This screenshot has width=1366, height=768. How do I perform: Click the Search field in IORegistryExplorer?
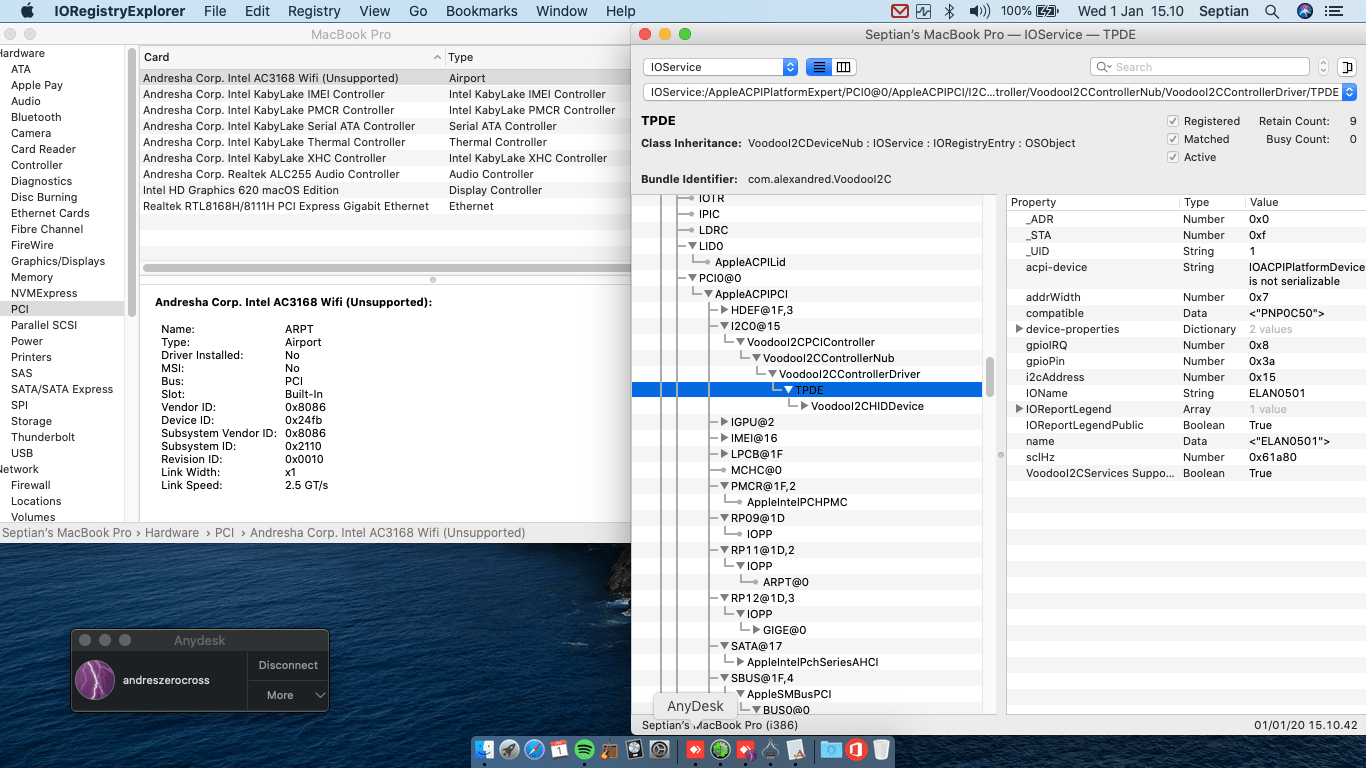pos(1200,67)
